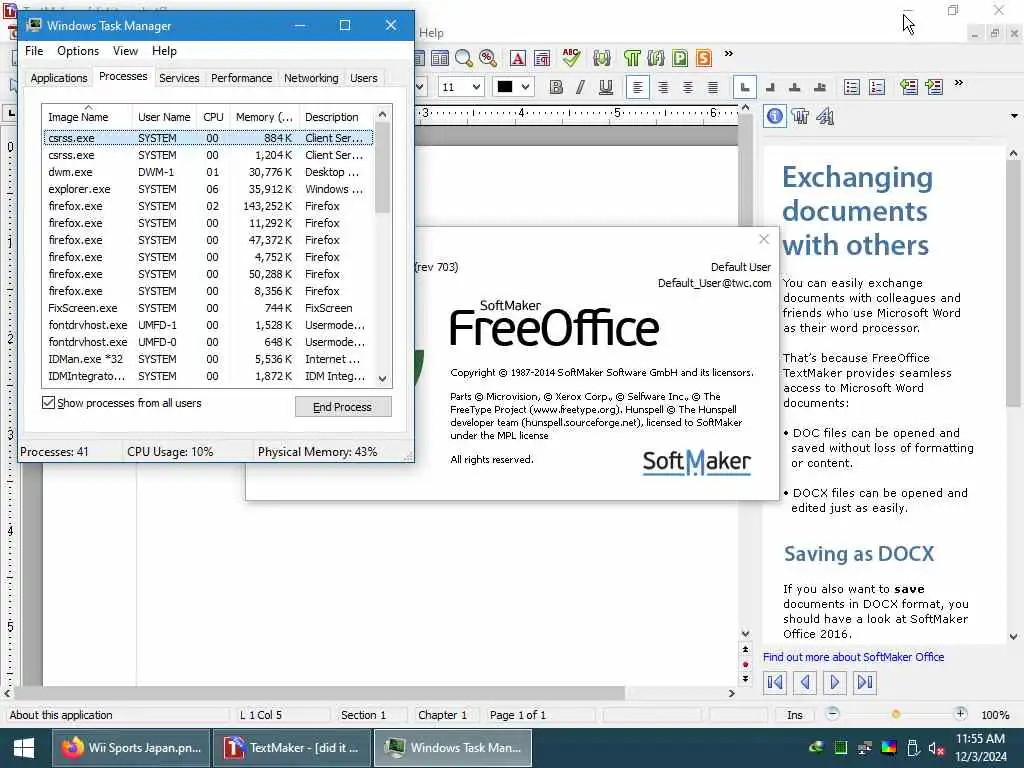Open the Windows Start button
Image resolution: width=1024 pixels, height=768 pixels.
[24, 748]
